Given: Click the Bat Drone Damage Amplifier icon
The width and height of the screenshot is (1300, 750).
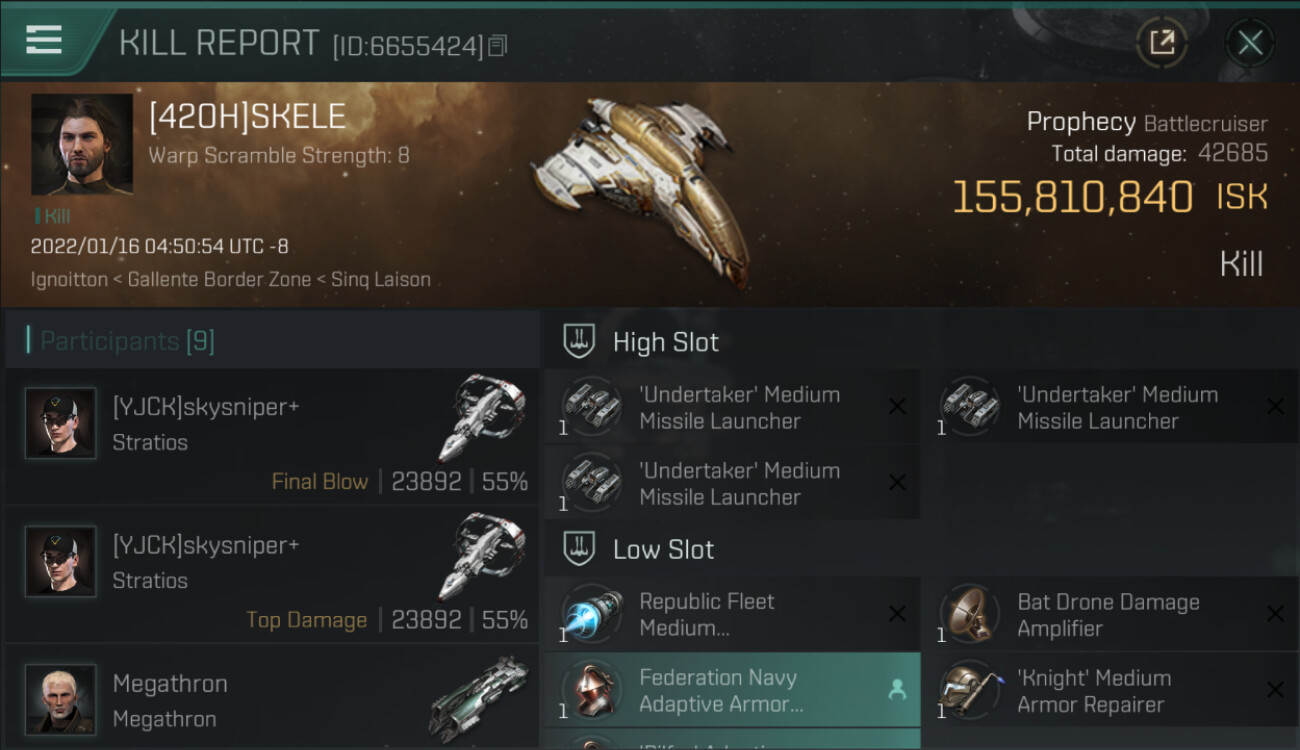Looking at the screenshot, I should pyautogui.click(x=970, y=614).
